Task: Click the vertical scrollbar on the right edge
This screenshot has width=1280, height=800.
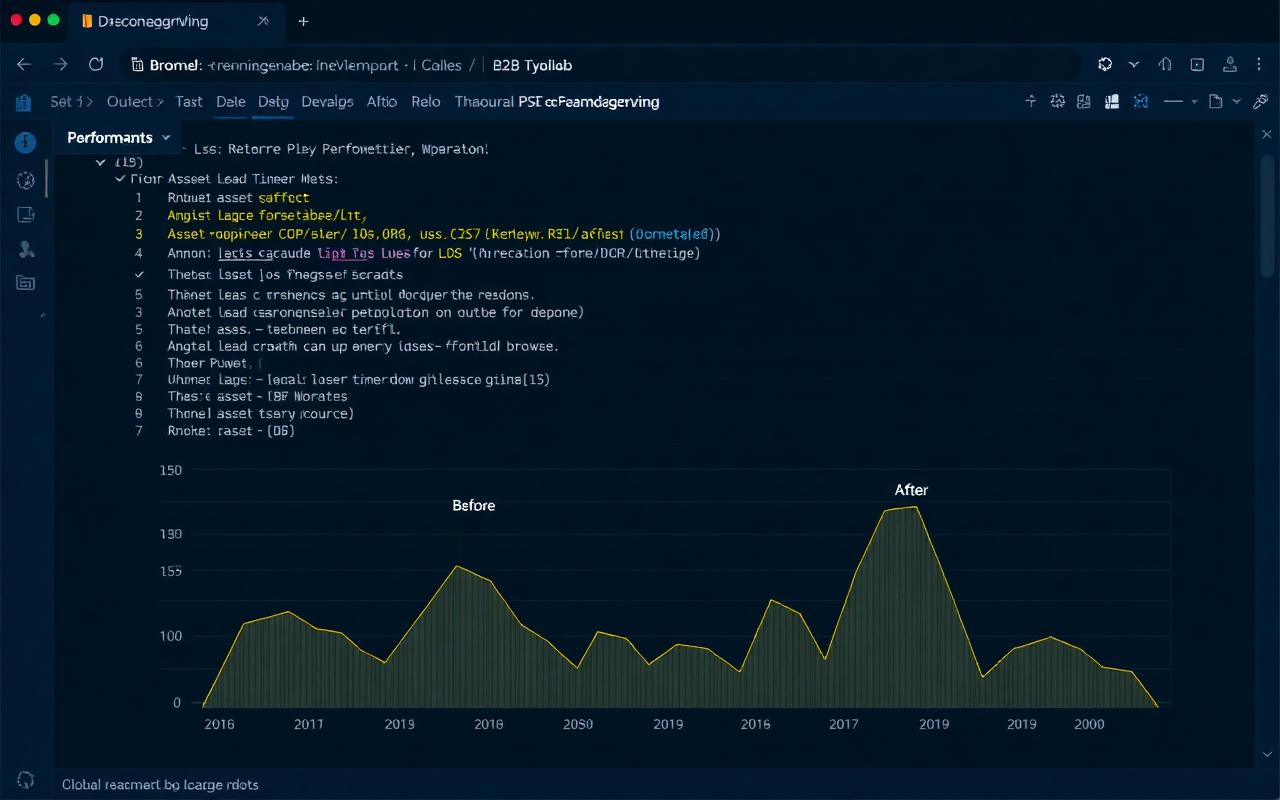Action: (1267, 215)
